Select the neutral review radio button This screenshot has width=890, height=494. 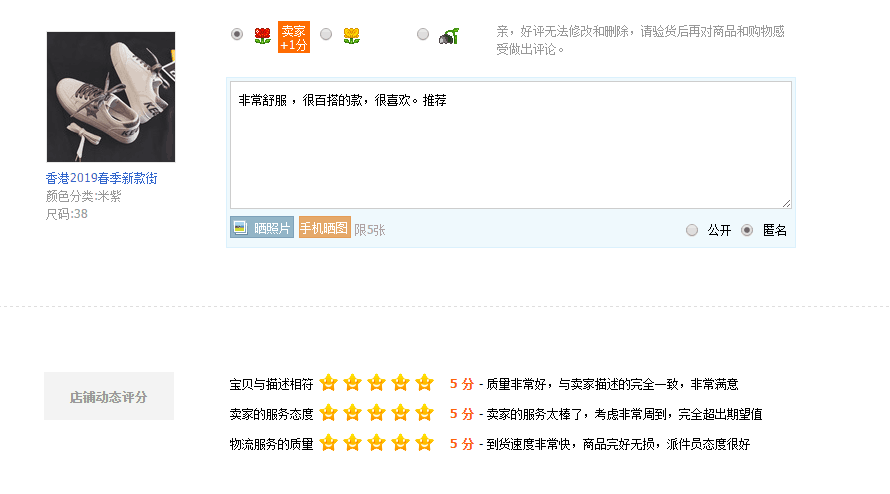[326, 35]
